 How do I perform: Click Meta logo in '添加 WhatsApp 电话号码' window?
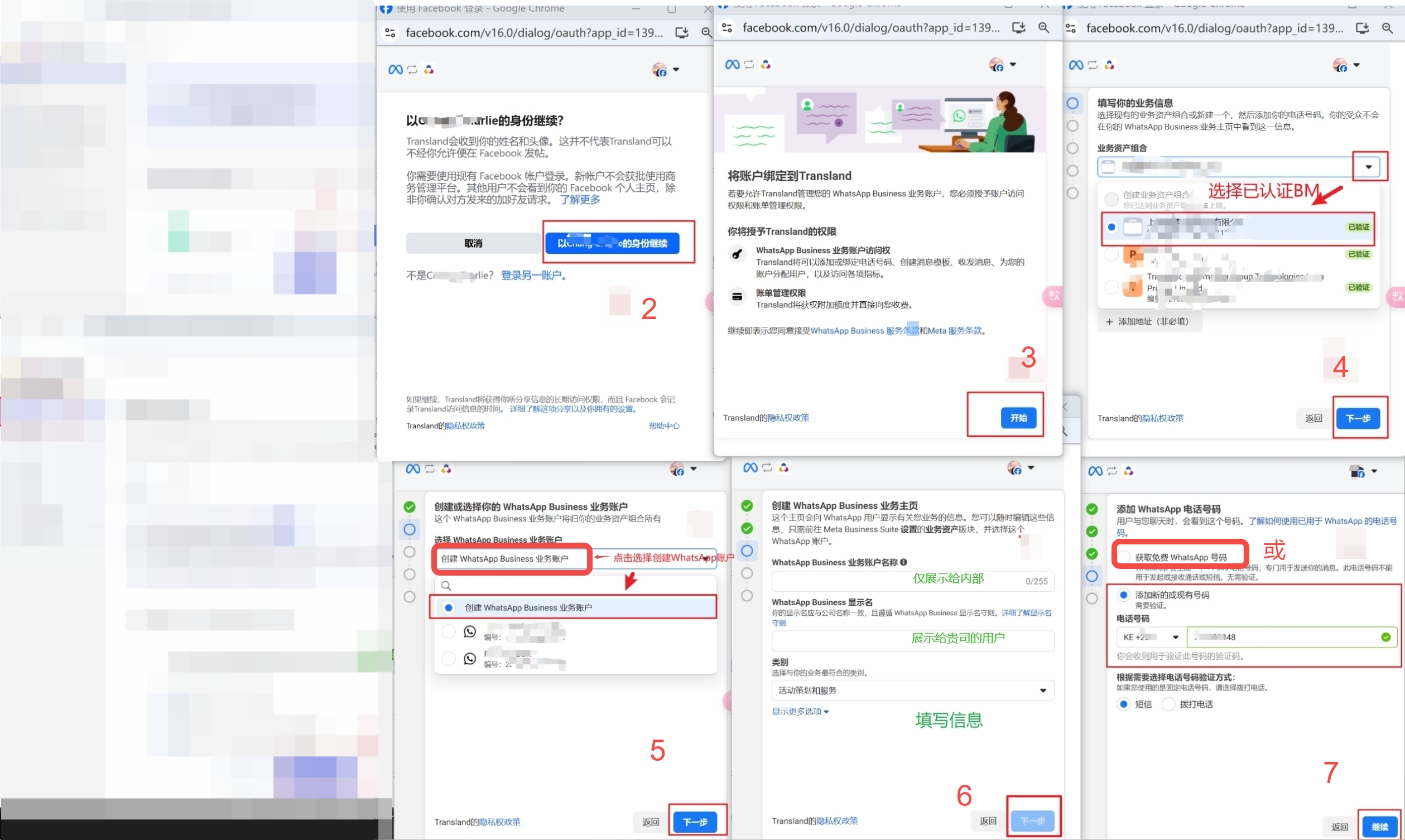(x=1095, y=471)
